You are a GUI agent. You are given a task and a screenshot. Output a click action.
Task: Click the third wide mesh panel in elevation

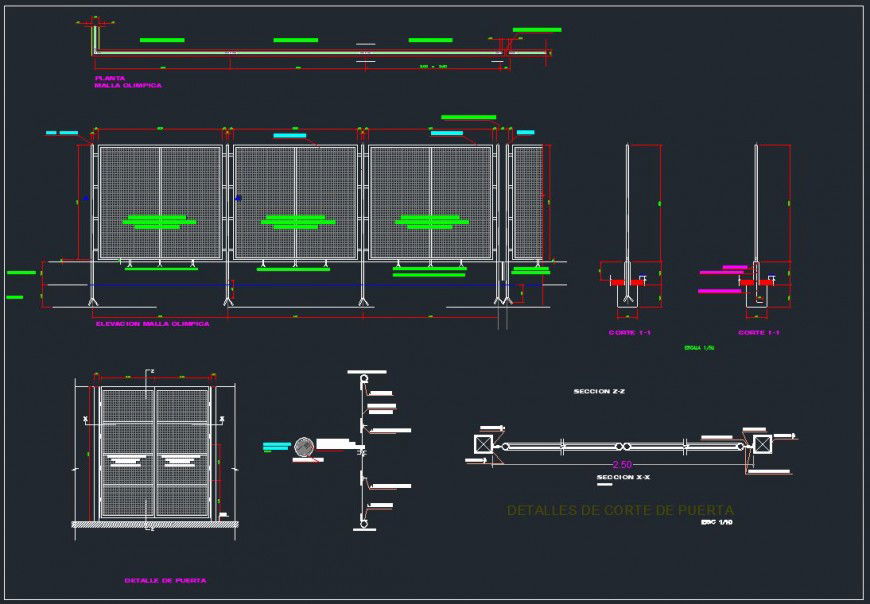431,200
